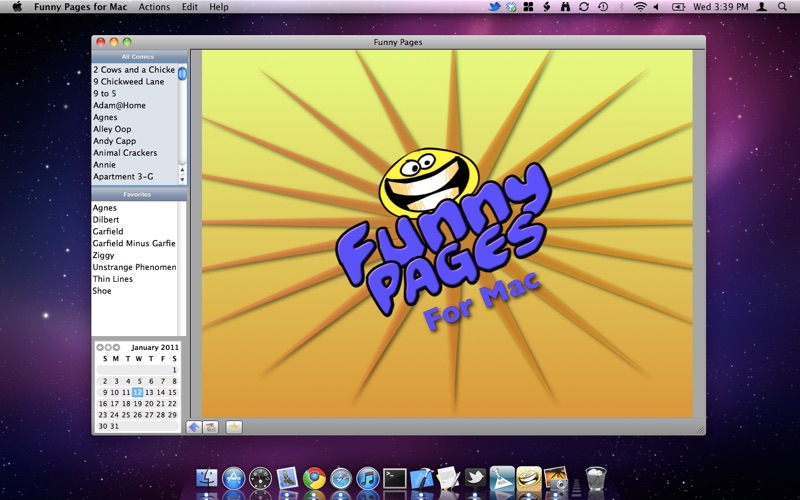
Task: Click the All Comics list scrollbar
Action: click(182, 120)
